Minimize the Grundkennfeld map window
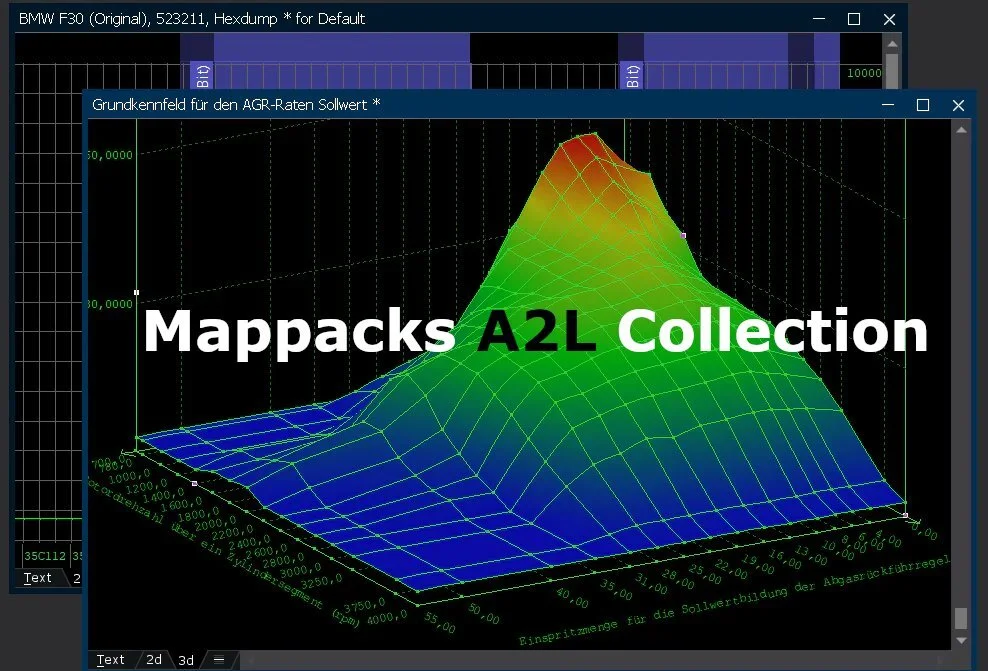Screen dimensions: 988x671 (887, 105)
